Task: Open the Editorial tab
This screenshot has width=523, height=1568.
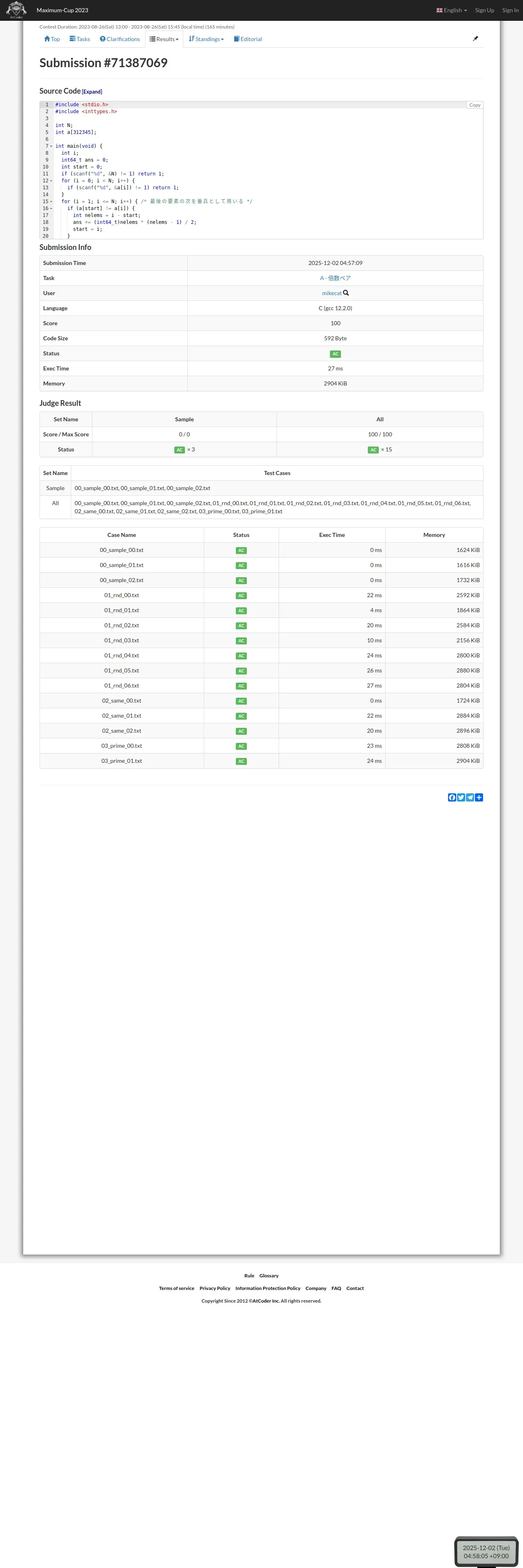Action: coord(248,39)
